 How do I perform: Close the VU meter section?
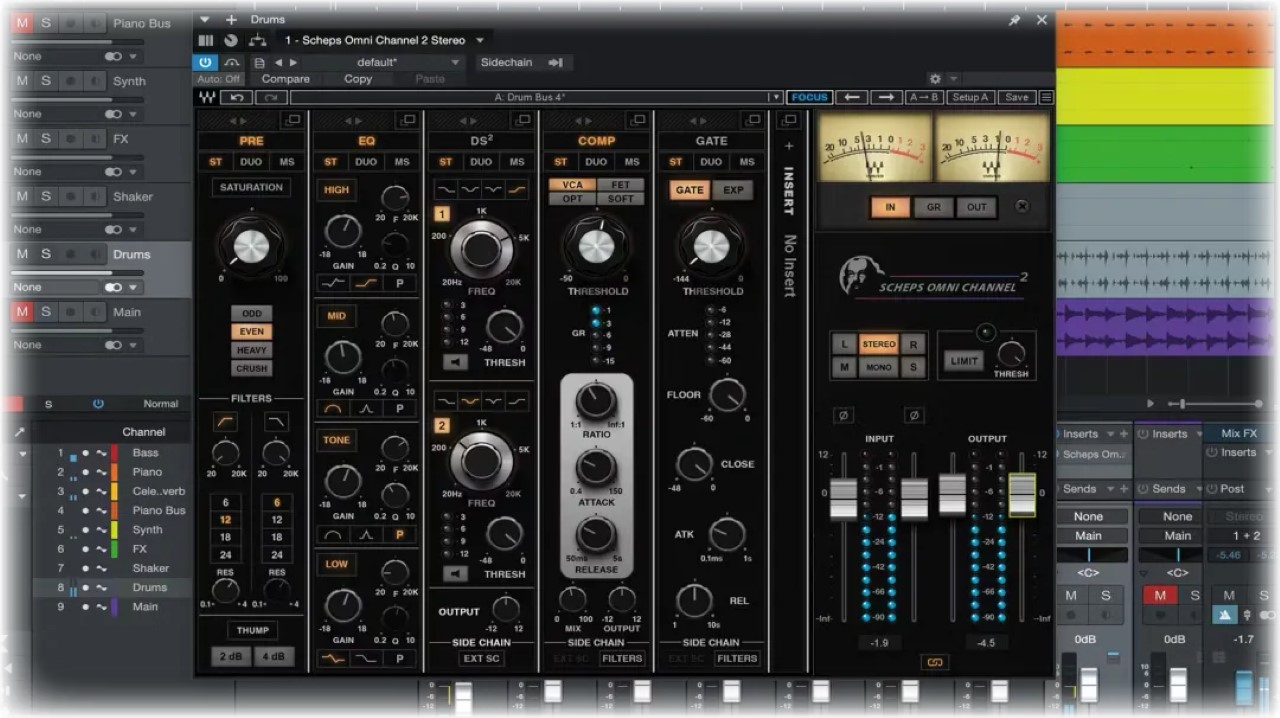1022,206
